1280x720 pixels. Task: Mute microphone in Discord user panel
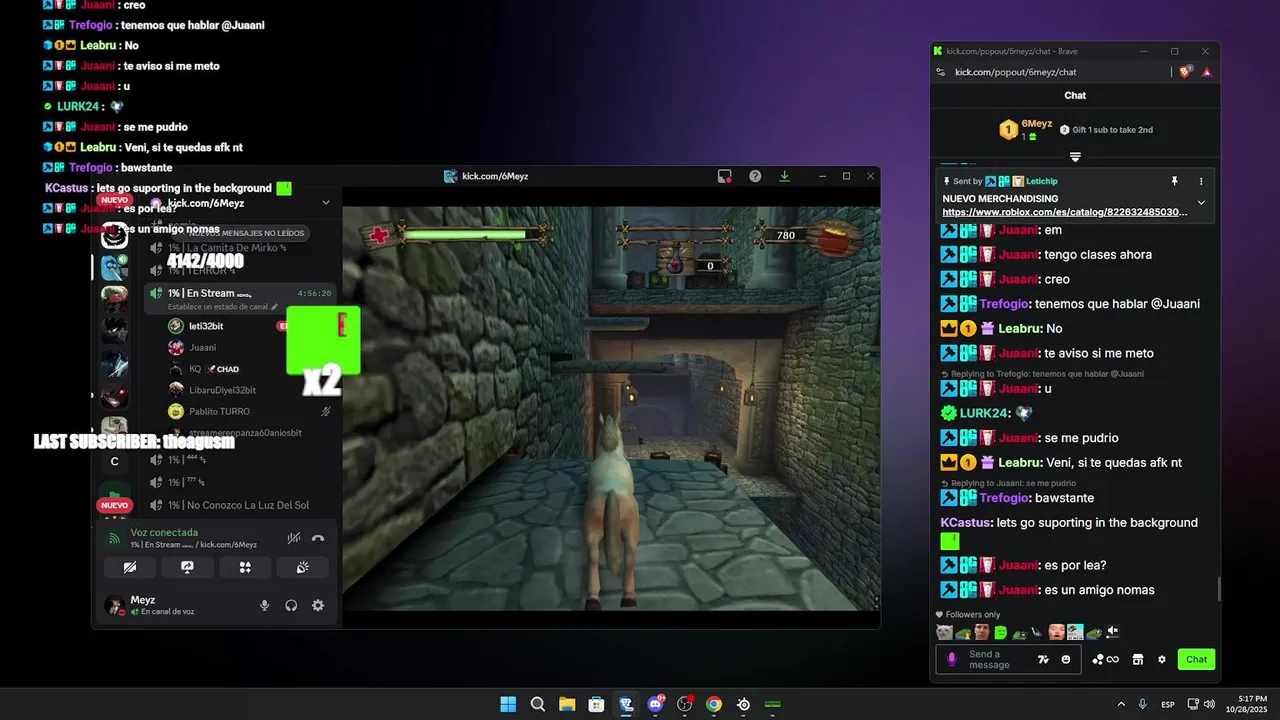click(x=265, y=605)
